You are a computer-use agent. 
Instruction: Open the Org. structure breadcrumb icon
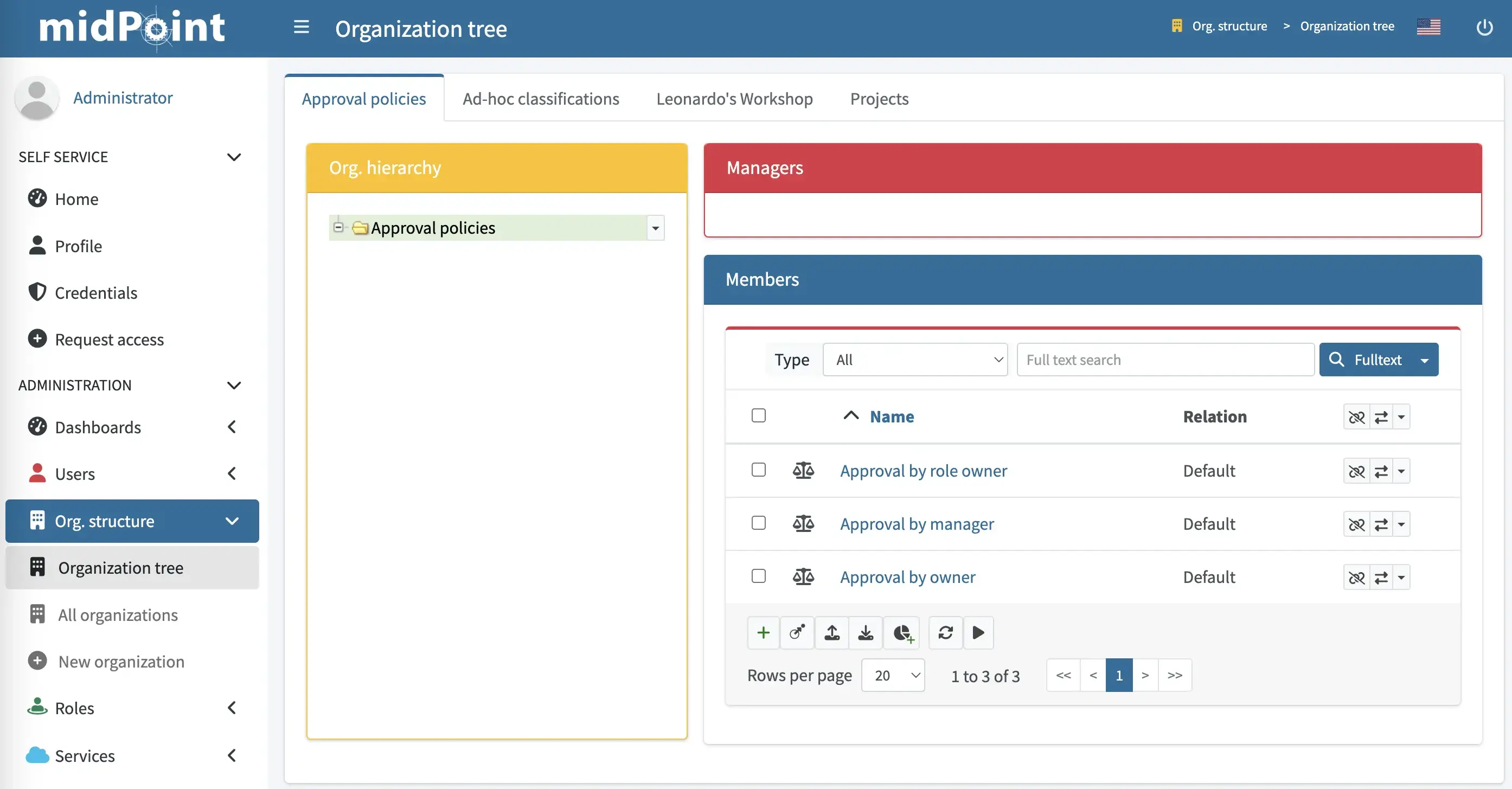click(1177, 26)
